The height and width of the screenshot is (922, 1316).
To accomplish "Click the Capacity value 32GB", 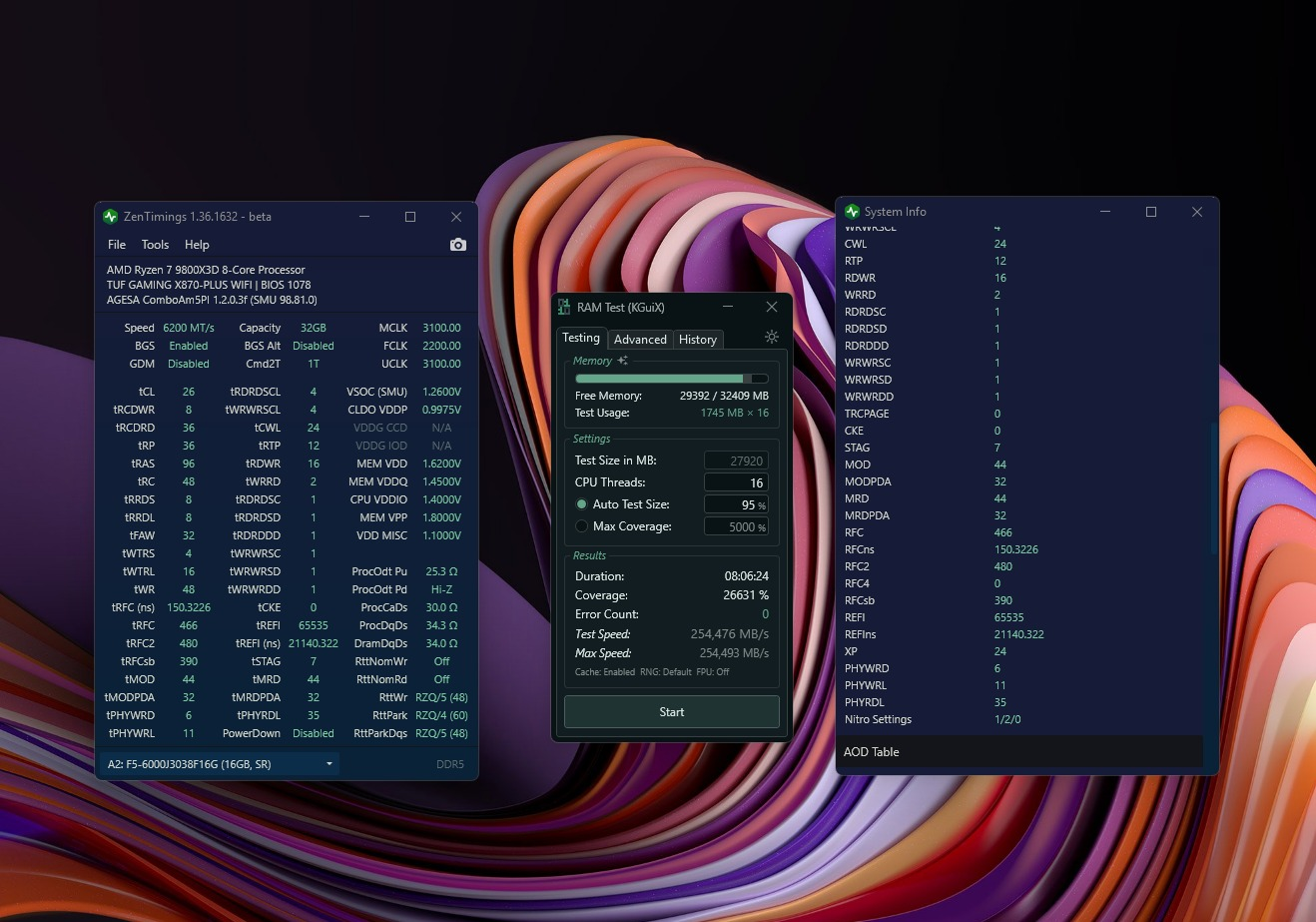I will (314, 328).
